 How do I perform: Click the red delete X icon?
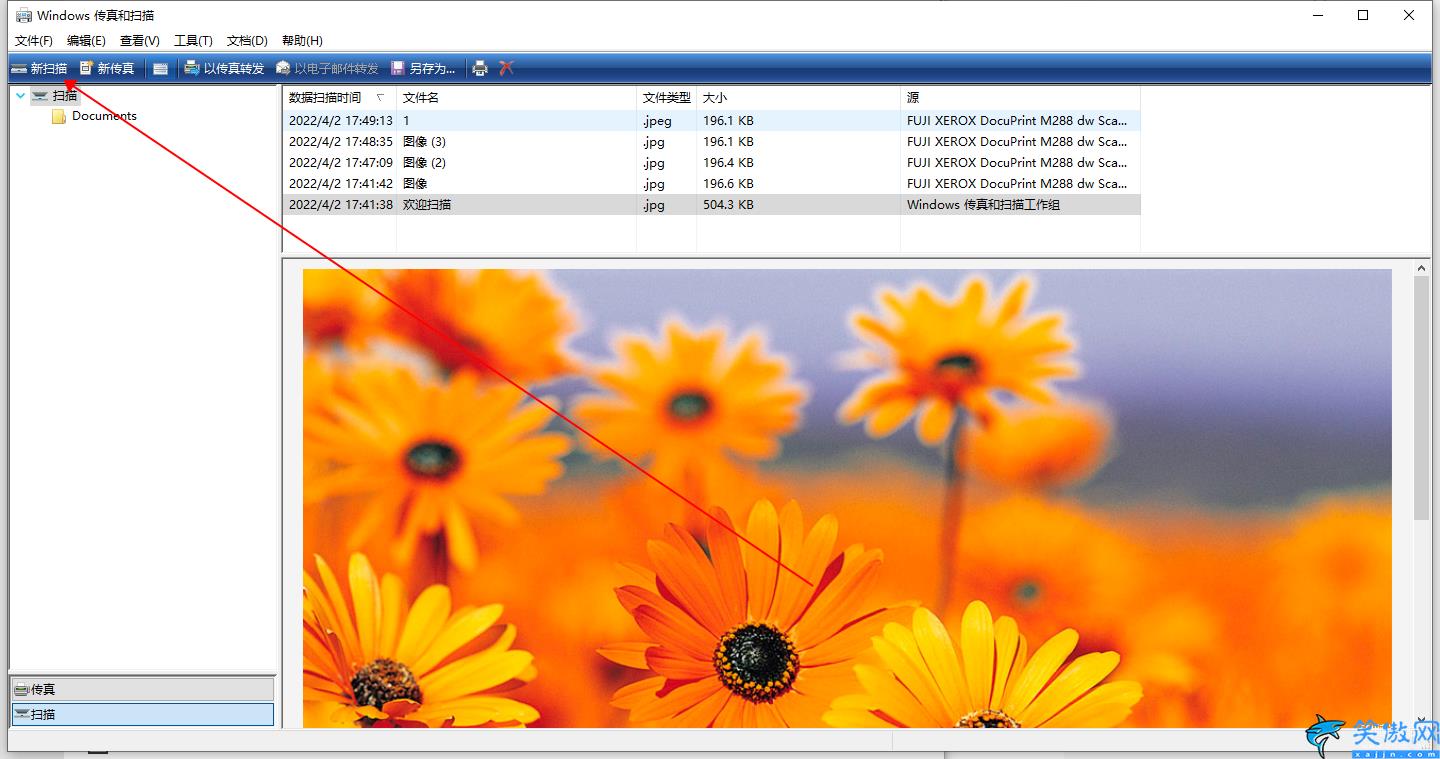click(507, 68)
